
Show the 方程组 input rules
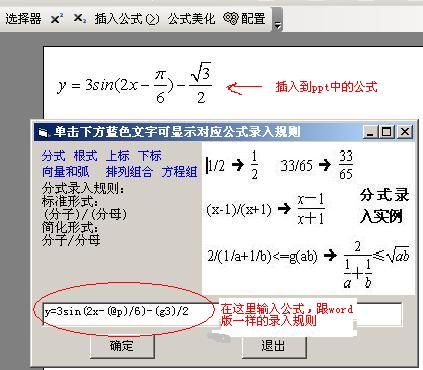click(180, 172)
